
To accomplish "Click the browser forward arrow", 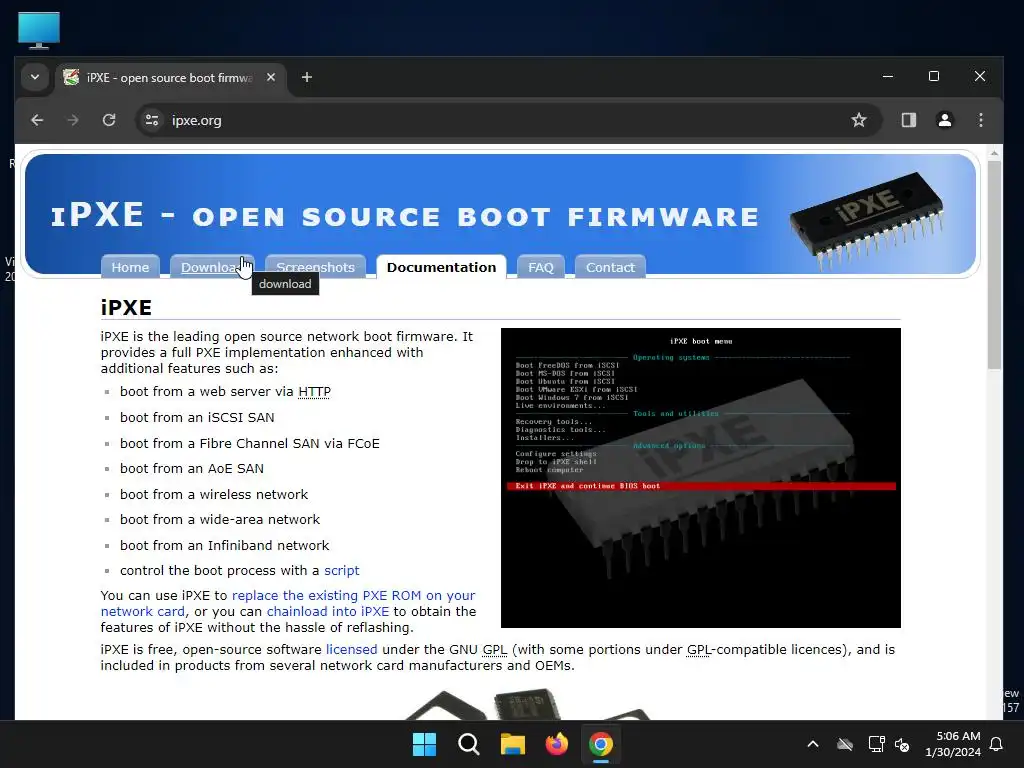I will pos(72,120).
